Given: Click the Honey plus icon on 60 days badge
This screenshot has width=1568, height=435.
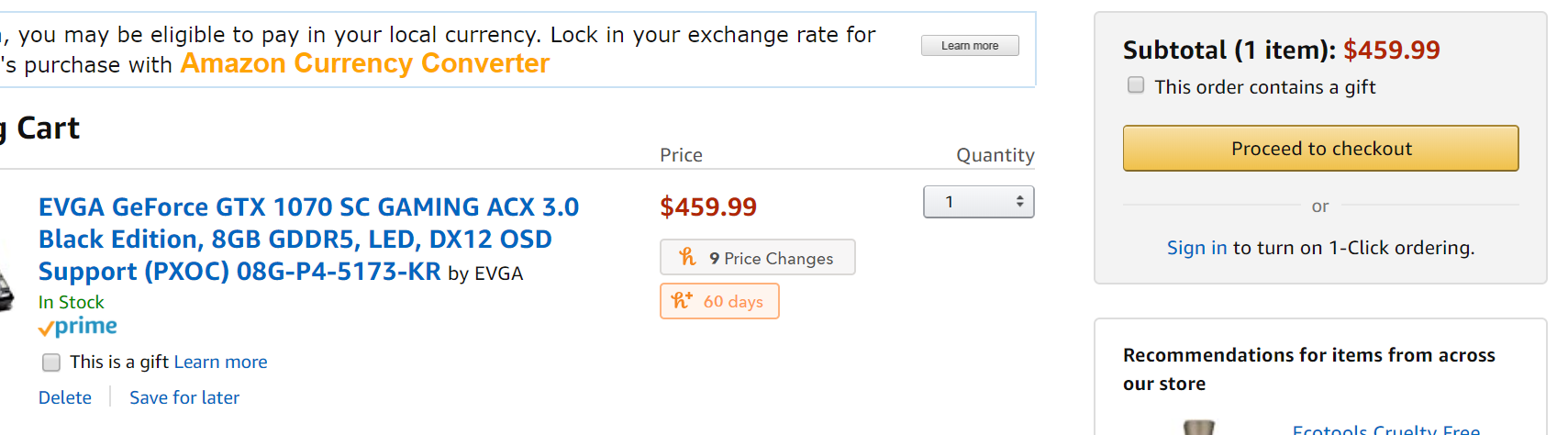Looking at the screenshot, I should point(682,300).
